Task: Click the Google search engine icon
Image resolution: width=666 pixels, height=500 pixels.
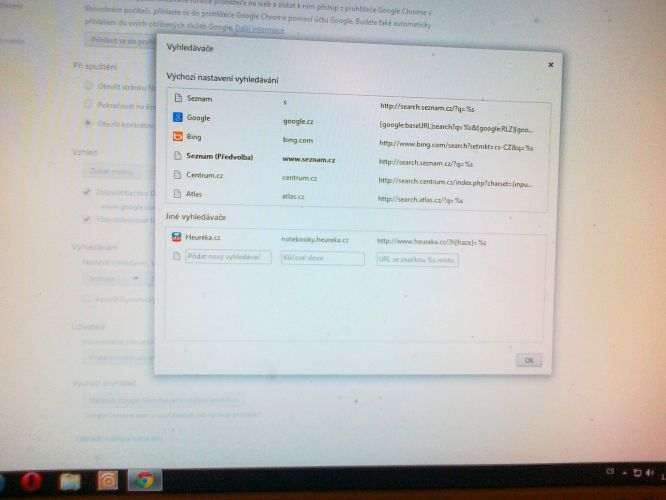Action: coord(178,117)
